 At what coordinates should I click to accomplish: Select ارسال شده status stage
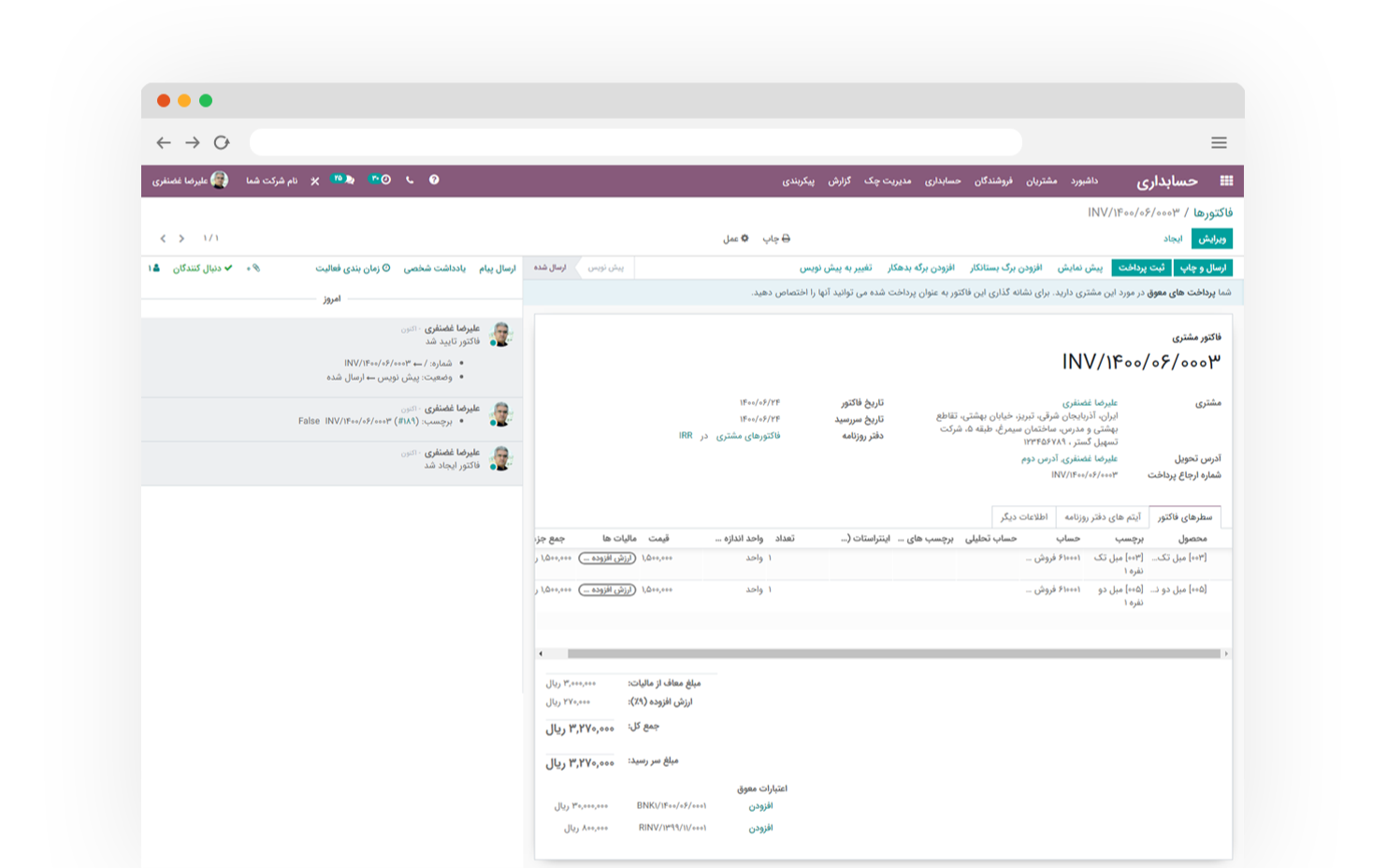point(550,268)
